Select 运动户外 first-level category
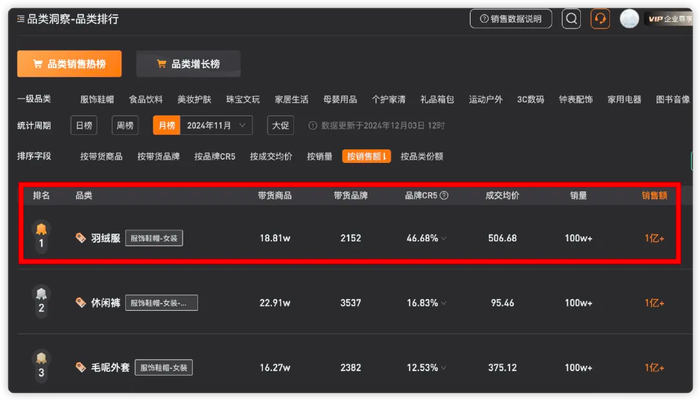The height and width of the screenshot is (401, 700). pos(486,99)
